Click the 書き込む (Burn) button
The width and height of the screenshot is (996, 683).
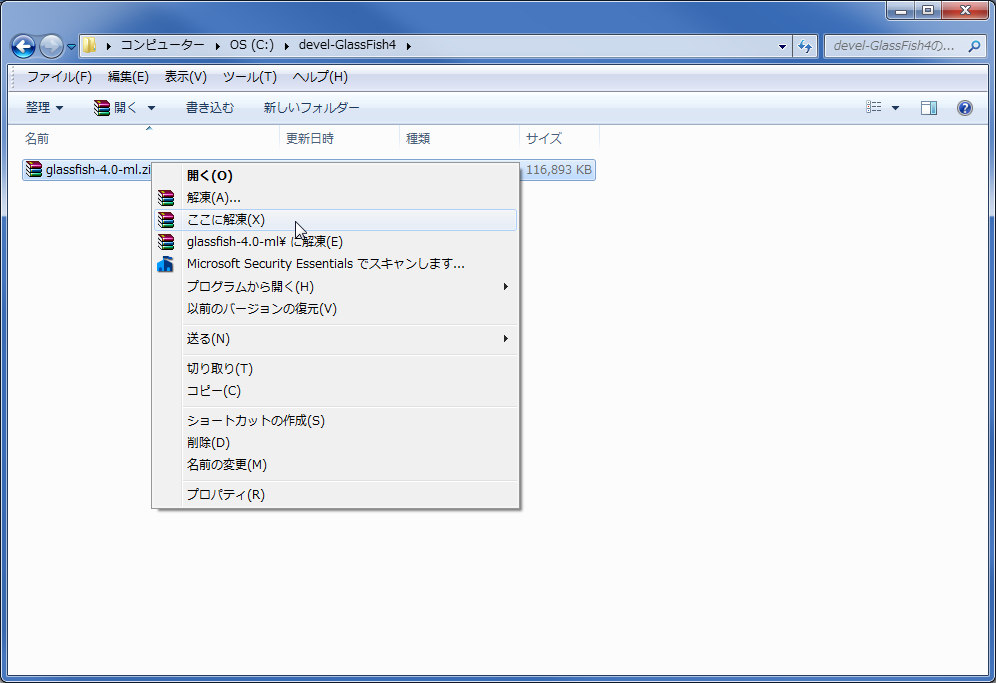coord(210,107)
